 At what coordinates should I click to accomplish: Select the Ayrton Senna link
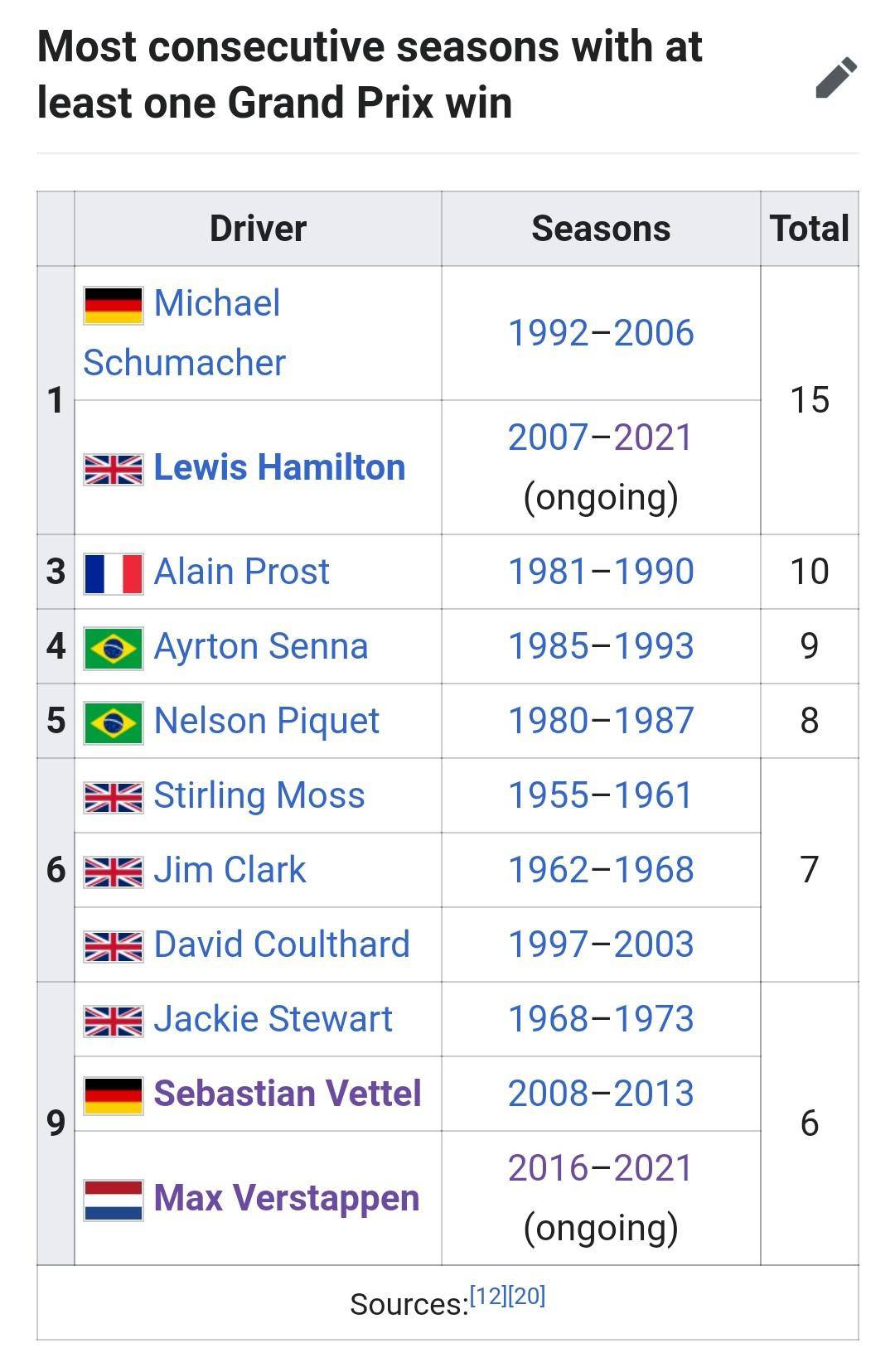(260, 646)
